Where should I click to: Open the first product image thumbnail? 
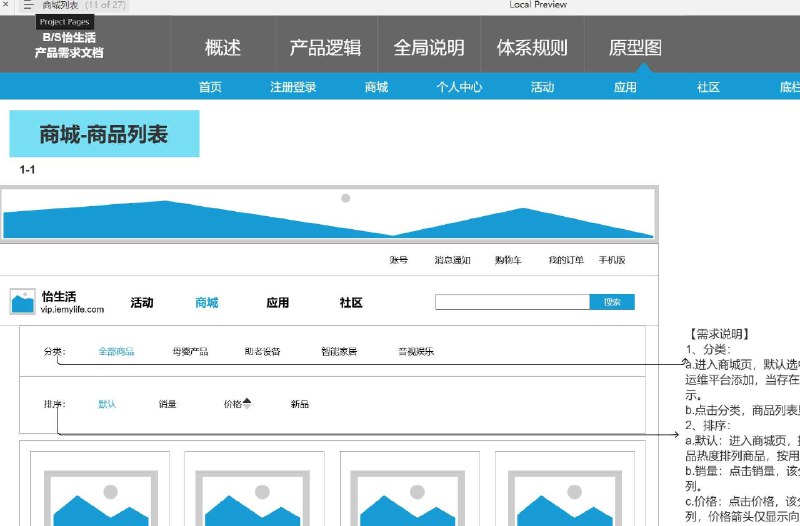click(x=101, y=498)
